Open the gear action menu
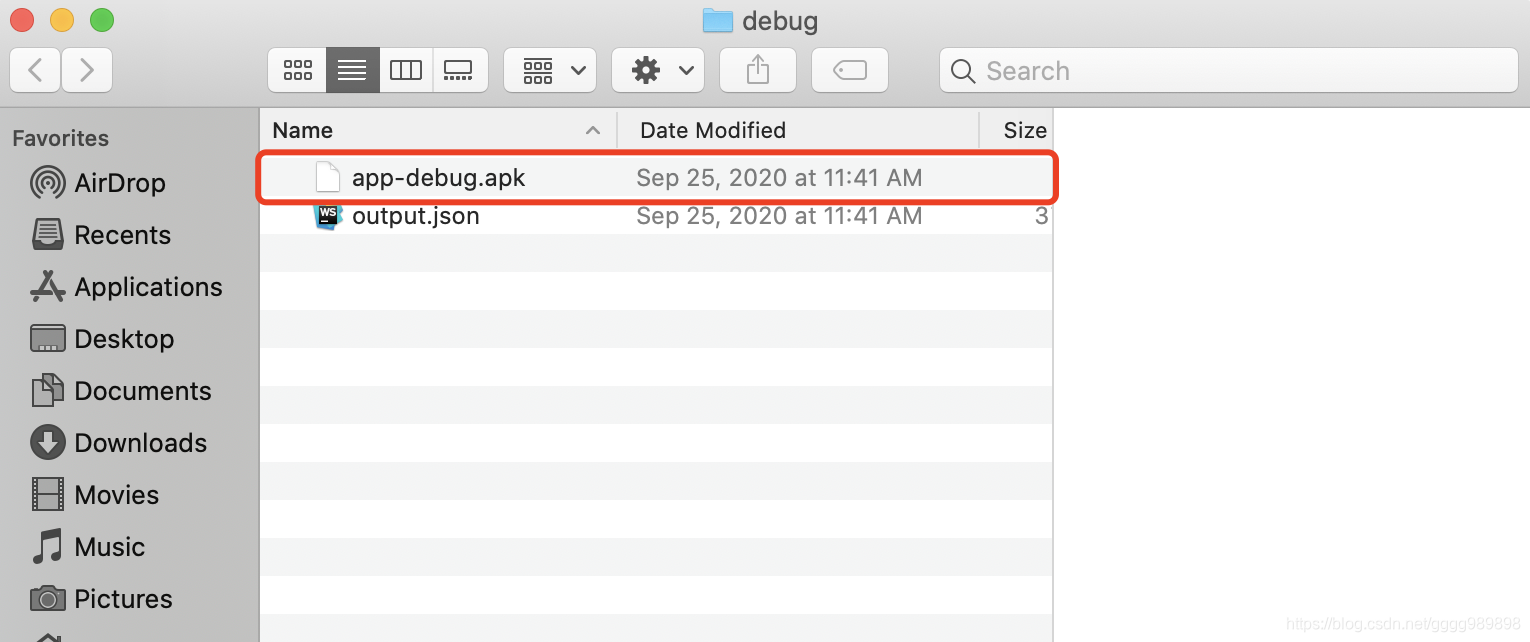The image size is (1530, 642). pos(658,70)
